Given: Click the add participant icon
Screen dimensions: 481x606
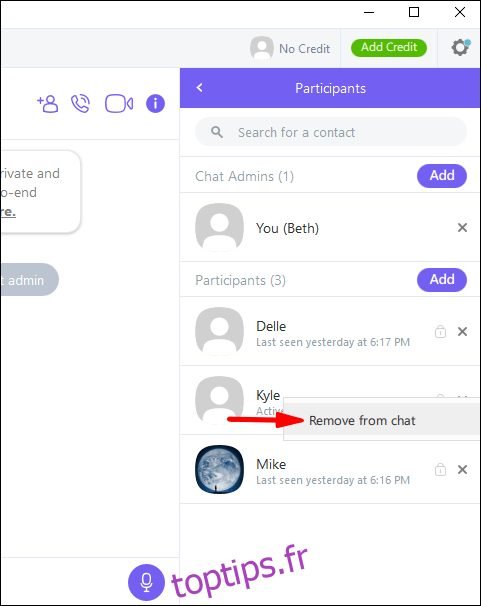Looking at the screenshot, I should pos(48,104).
